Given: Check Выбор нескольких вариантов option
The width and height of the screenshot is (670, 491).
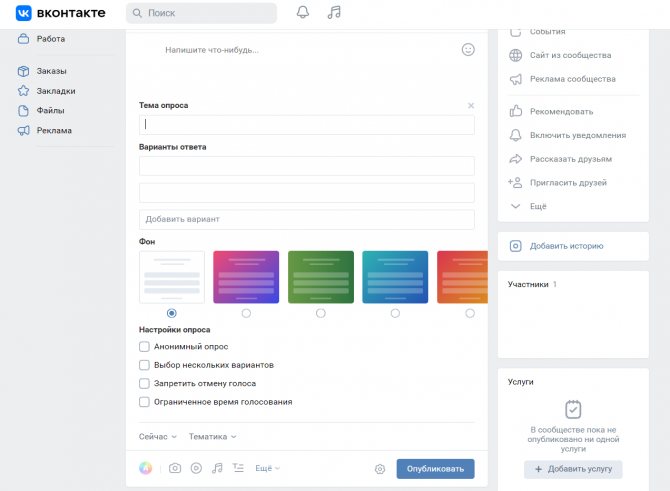Looking at the screenshot, I should (144, 365).
